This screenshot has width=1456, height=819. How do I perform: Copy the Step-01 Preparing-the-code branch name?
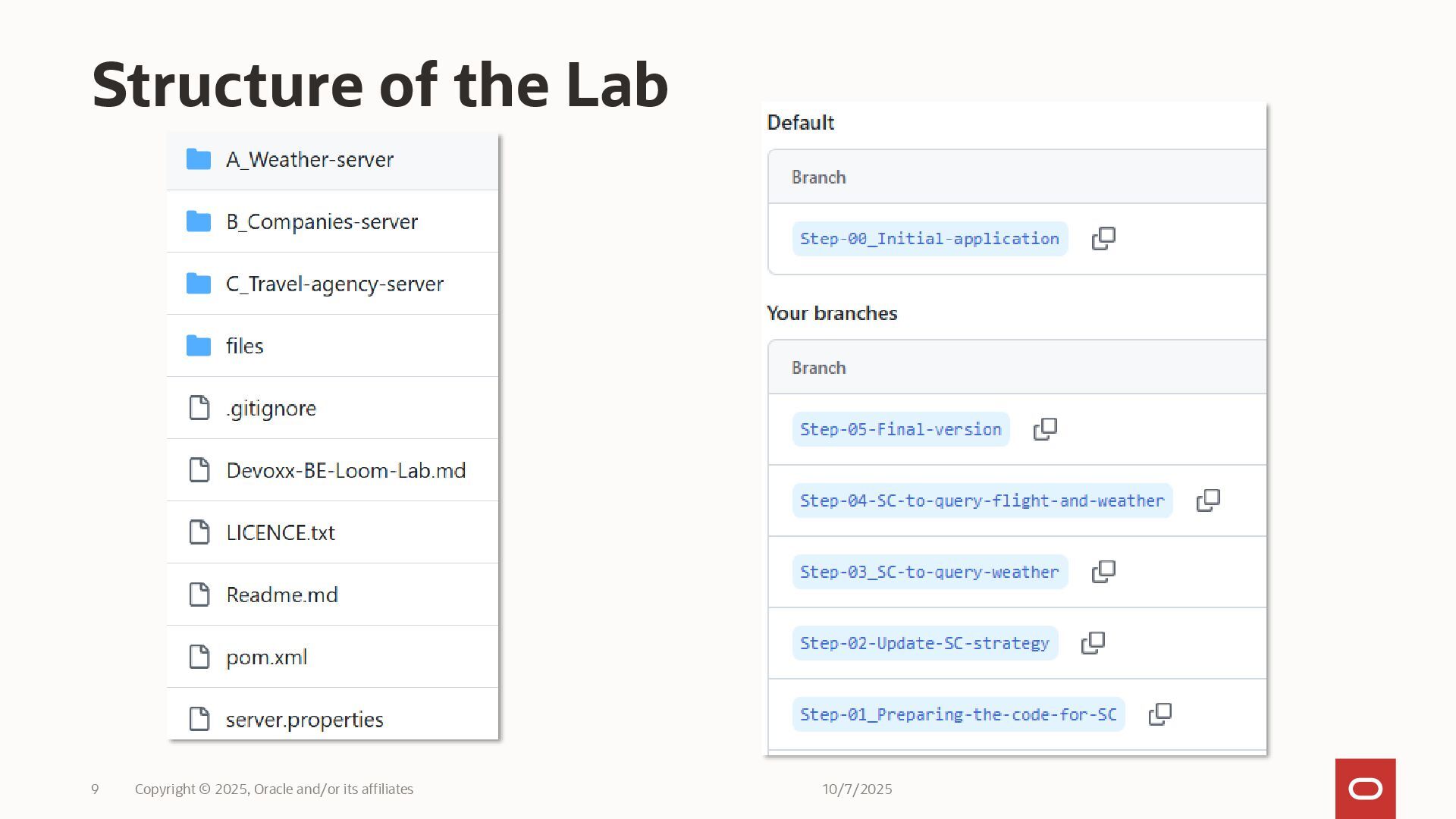coord(1160,714)
